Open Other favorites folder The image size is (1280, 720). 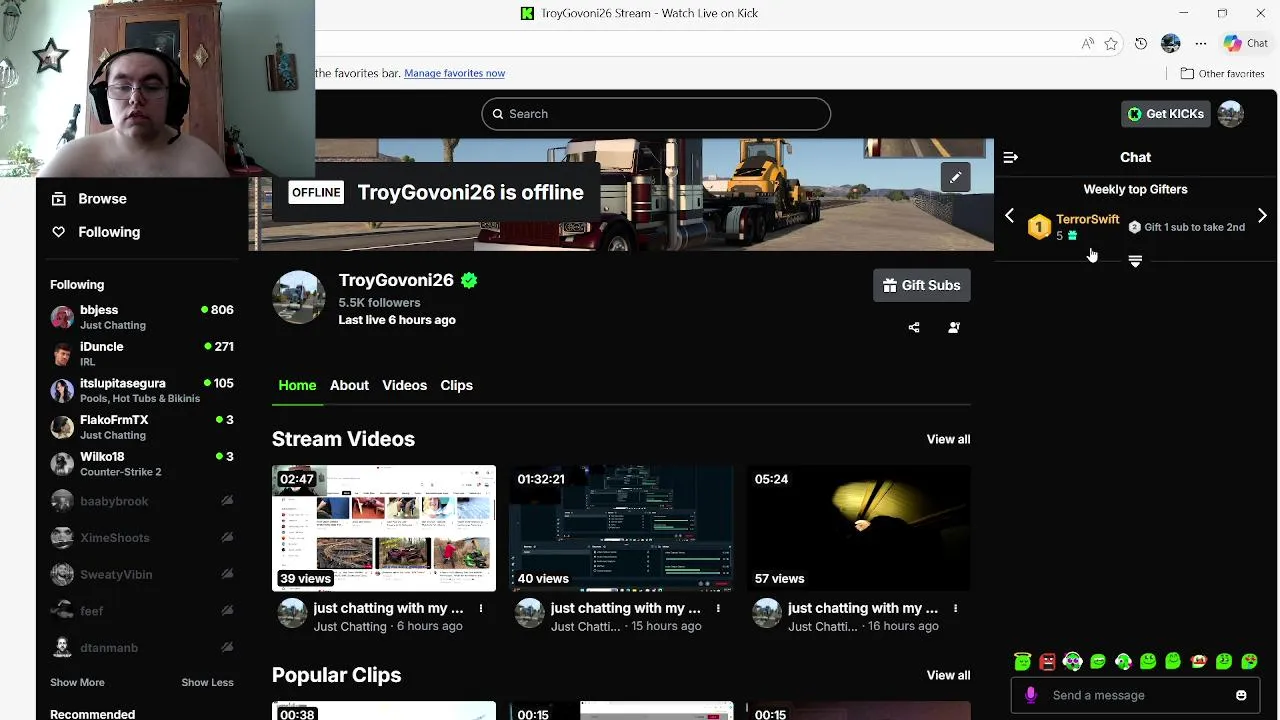pos(1222,73)
